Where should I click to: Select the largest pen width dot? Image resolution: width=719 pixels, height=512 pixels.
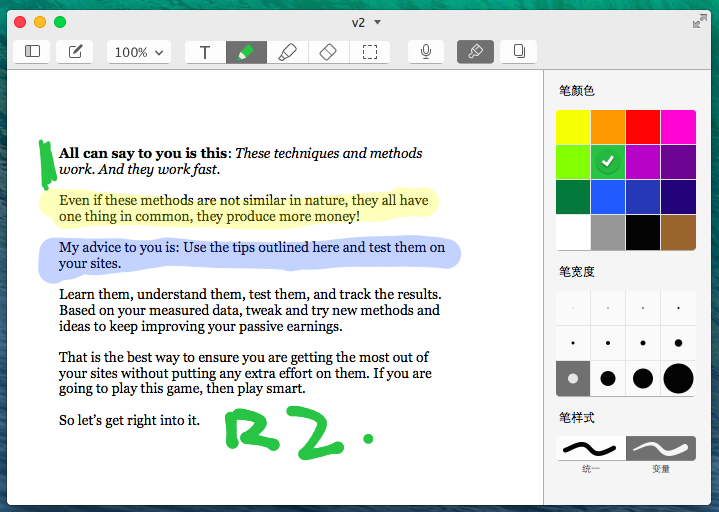pyautogui.click(x=678, y=378)
